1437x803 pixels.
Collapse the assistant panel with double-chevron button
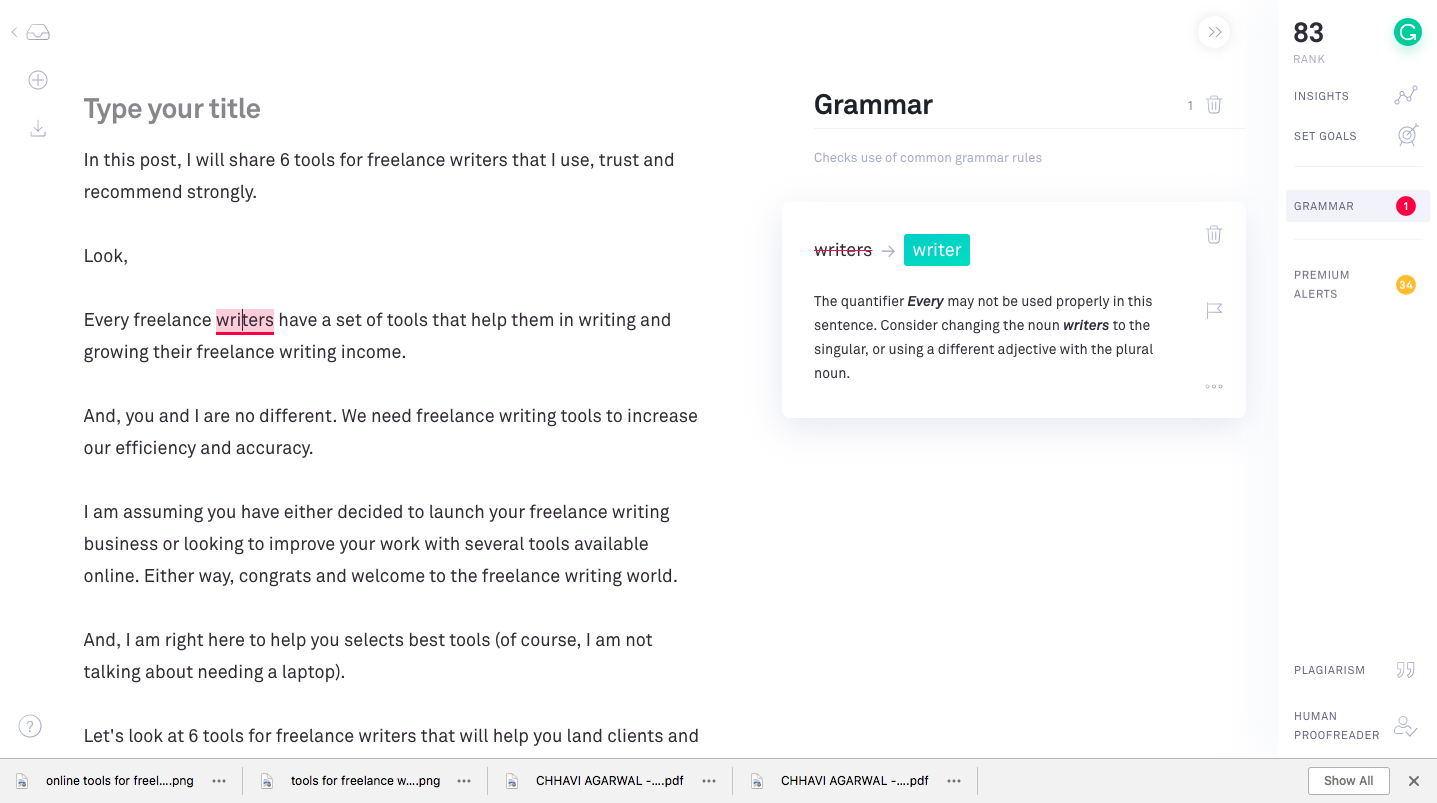pyautogui.click(x=1214, y=33)
